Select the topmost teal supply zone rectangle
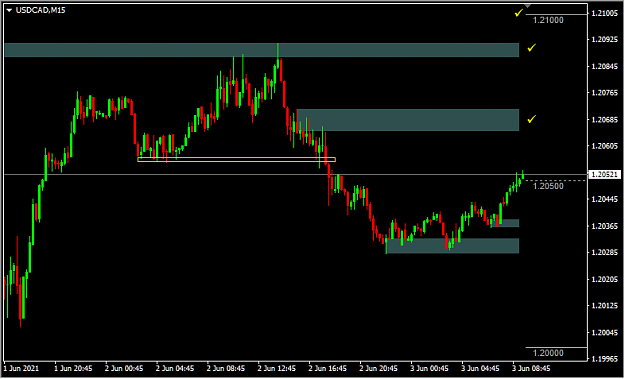 [261, 50]
